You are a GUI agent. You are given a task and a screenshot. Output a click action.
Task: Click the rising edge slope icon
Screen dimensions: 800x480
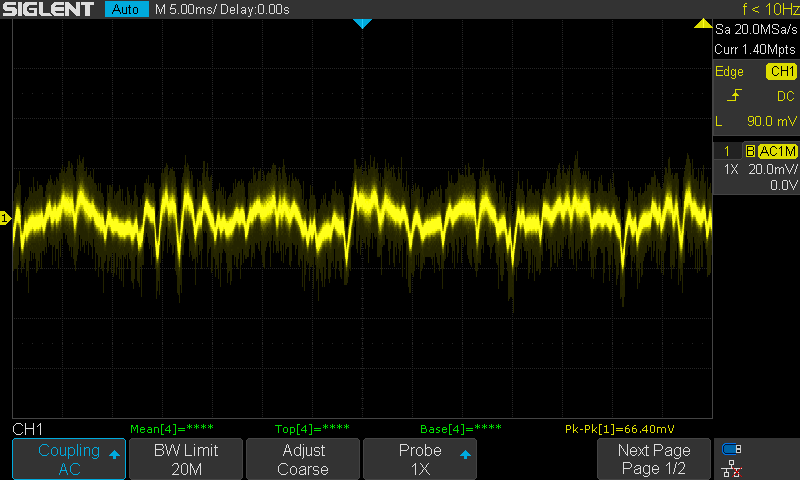coord(734,95)
